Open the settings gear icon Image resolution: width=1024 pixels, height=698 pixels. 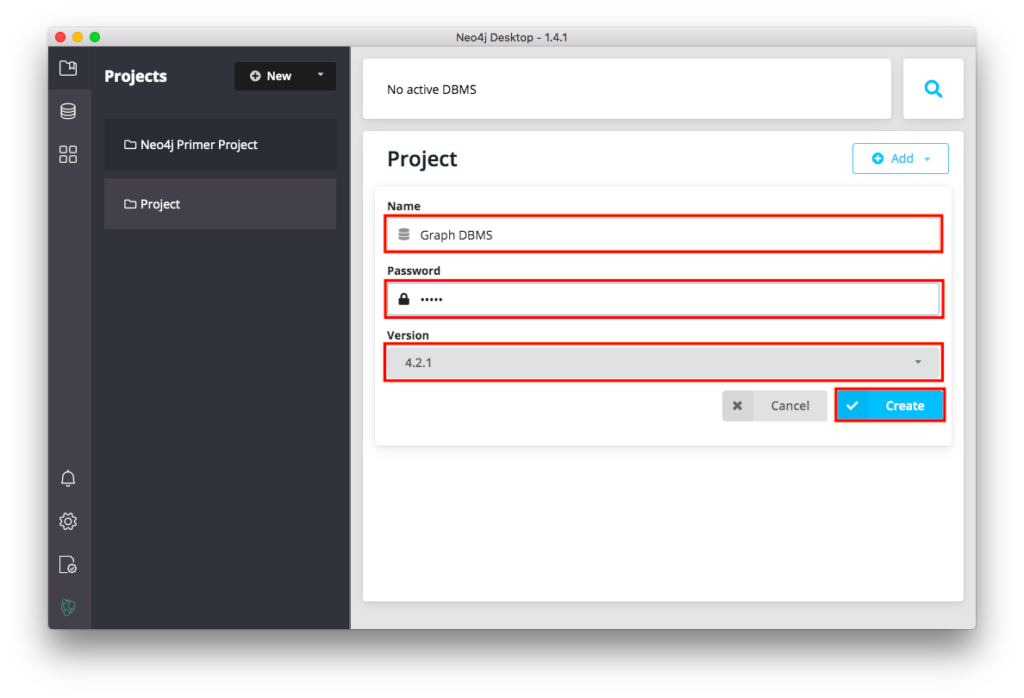(x=68, y=521)
